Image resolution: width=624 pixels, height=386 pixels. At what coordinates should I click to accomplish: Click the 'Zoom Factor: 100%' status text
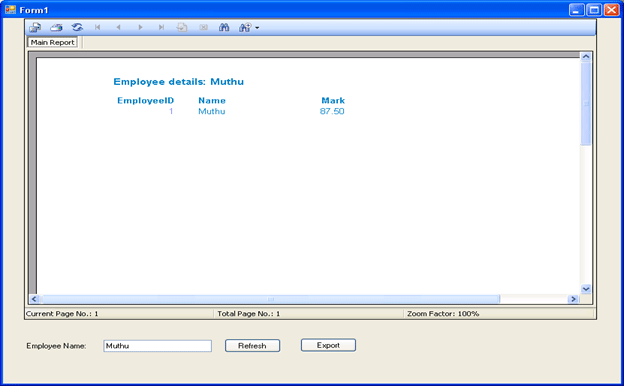click(x=443, y=314)
